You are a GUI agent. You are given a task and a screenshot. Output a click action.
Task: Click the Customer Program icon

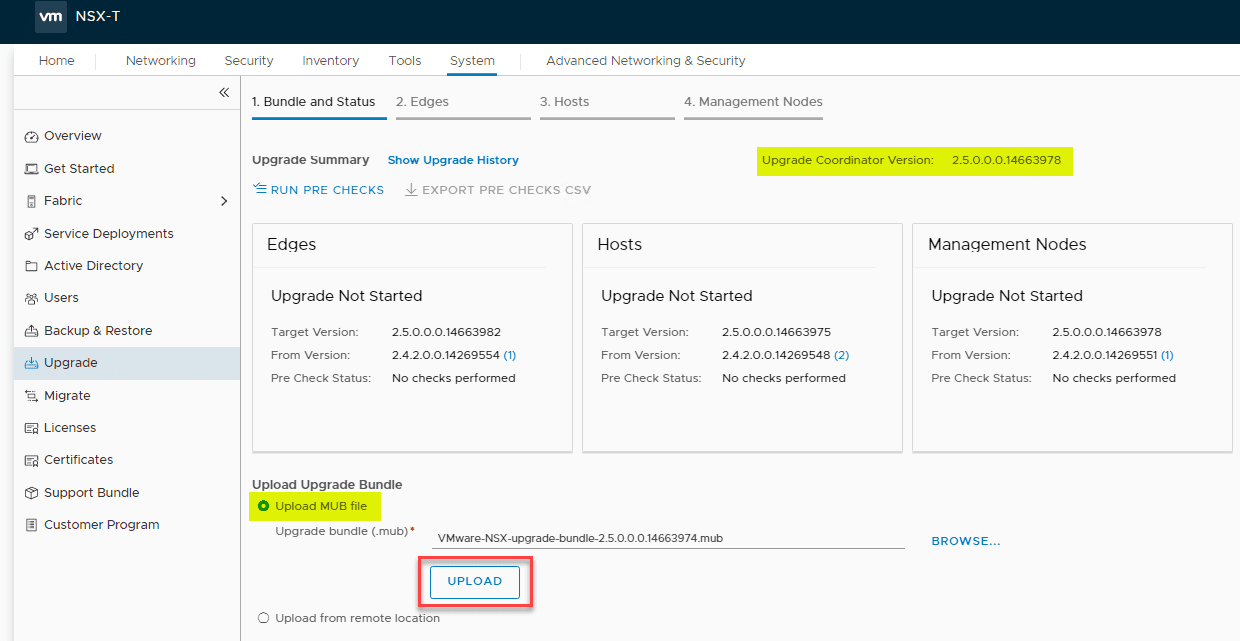click(30, 524)
